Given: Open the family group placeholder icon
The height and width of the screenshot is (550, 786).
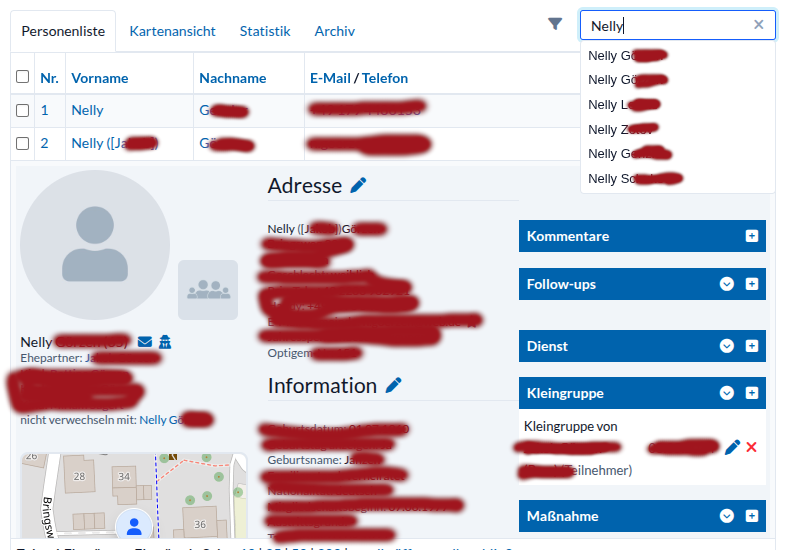Looking at the screenshot, I should pos(208,290).
